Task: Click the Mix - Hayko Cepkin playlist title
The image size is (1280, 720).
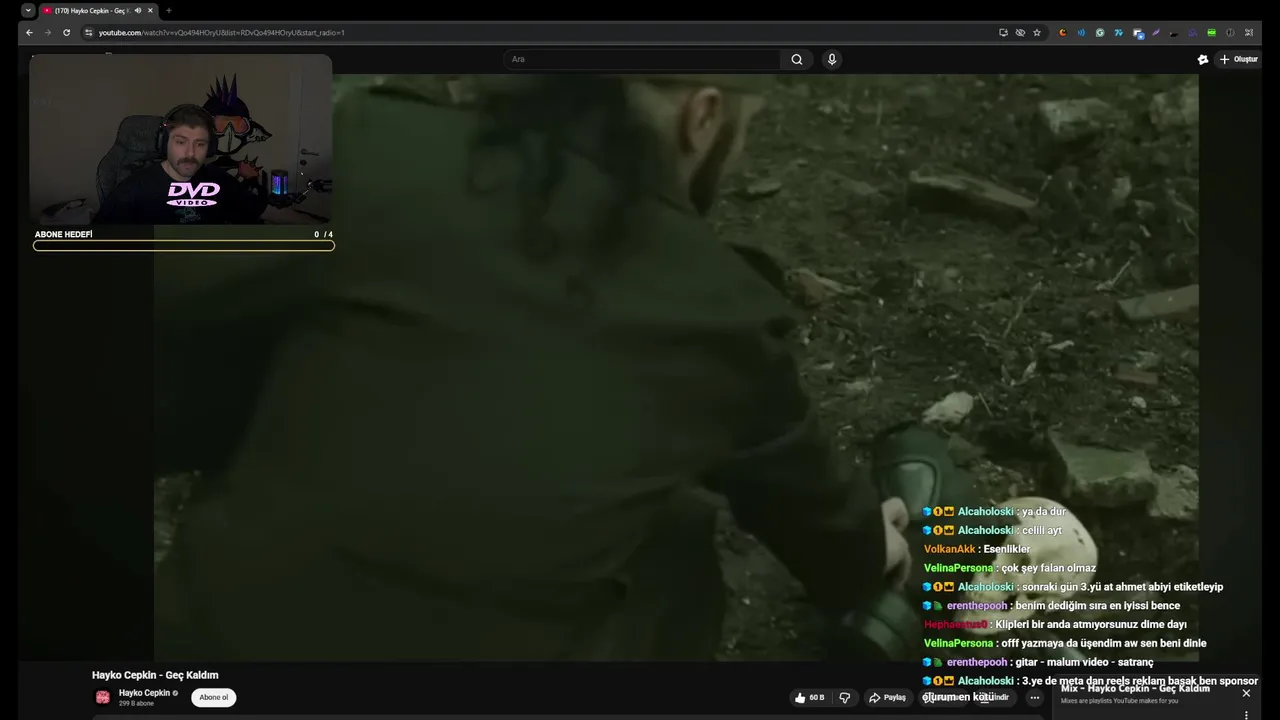Action: [1135, 688]
